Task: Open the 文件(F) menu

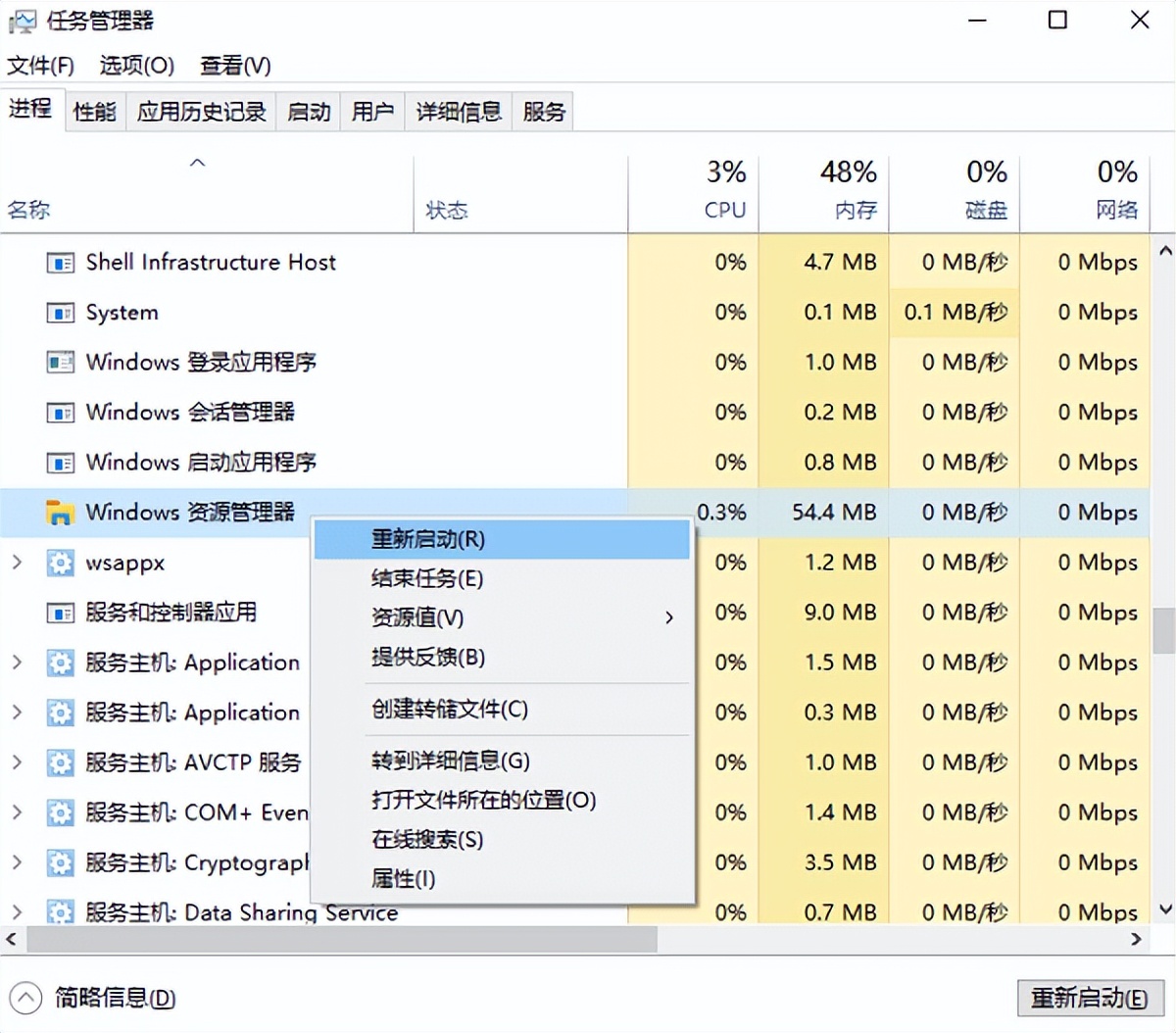Action: click(41, 66)
